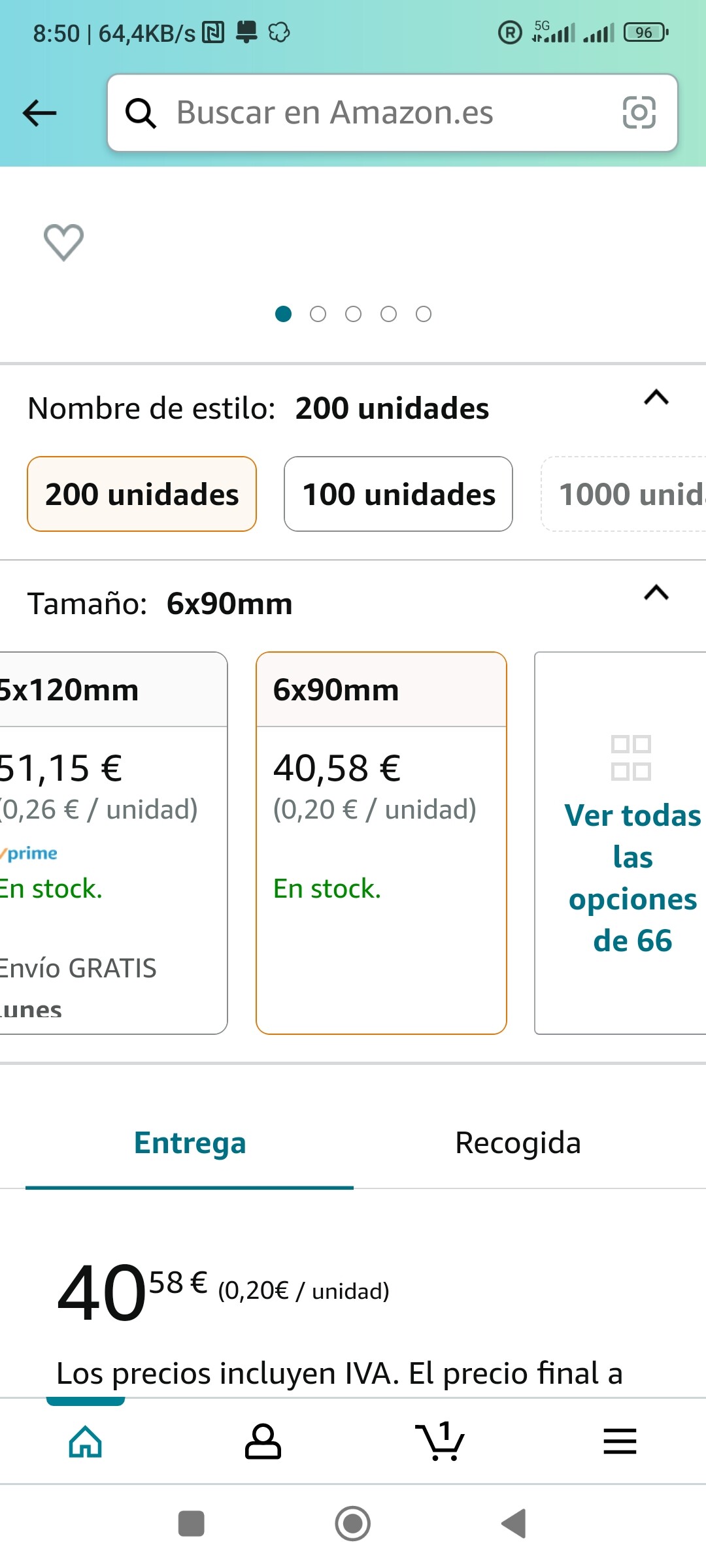This screenshot has height=1568, width=706.
Task: Open the hamburger menu icon
Action: pos(620,1441)
